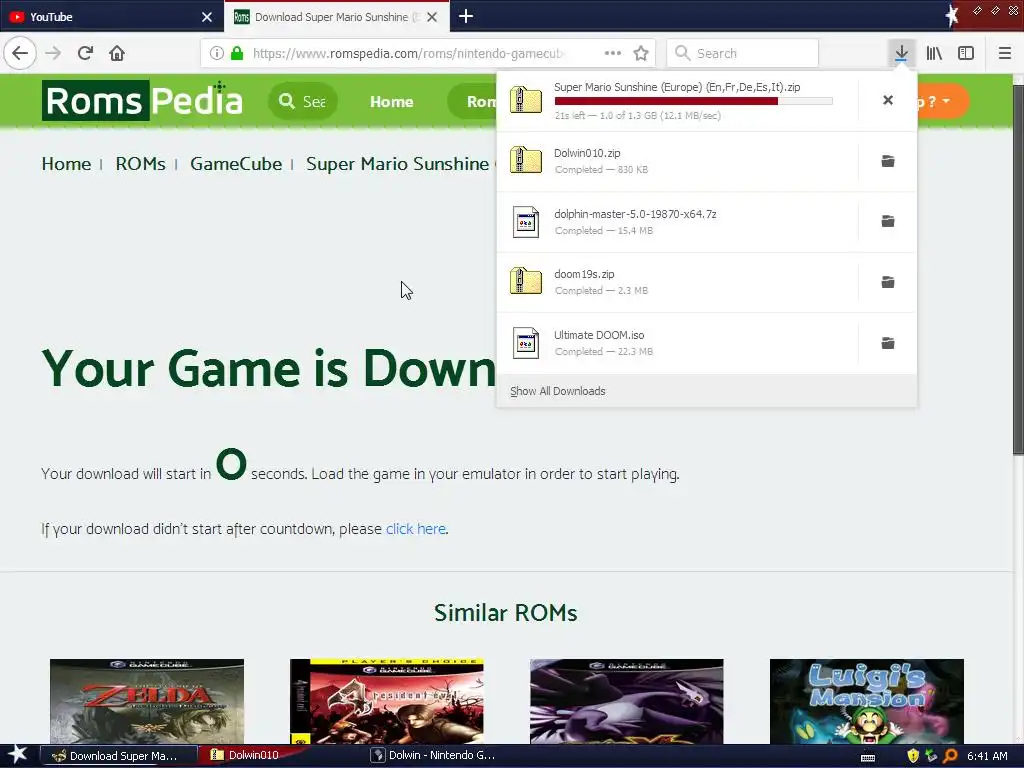Switch to Dolwin010 taskbar window
The width and height of the screenshot is (1024, 768).
280,756
